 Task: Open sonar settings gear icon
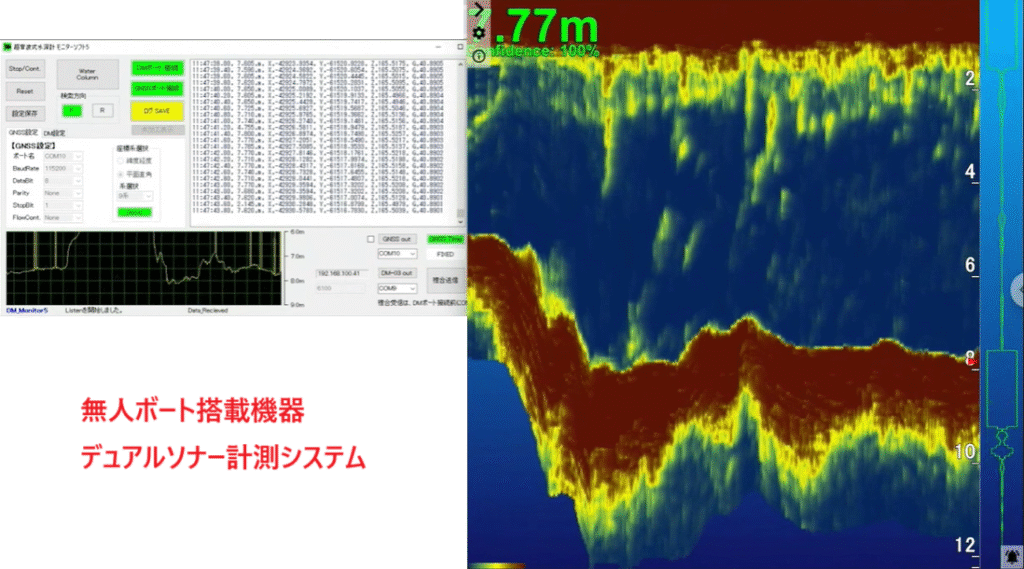[479, 33]
